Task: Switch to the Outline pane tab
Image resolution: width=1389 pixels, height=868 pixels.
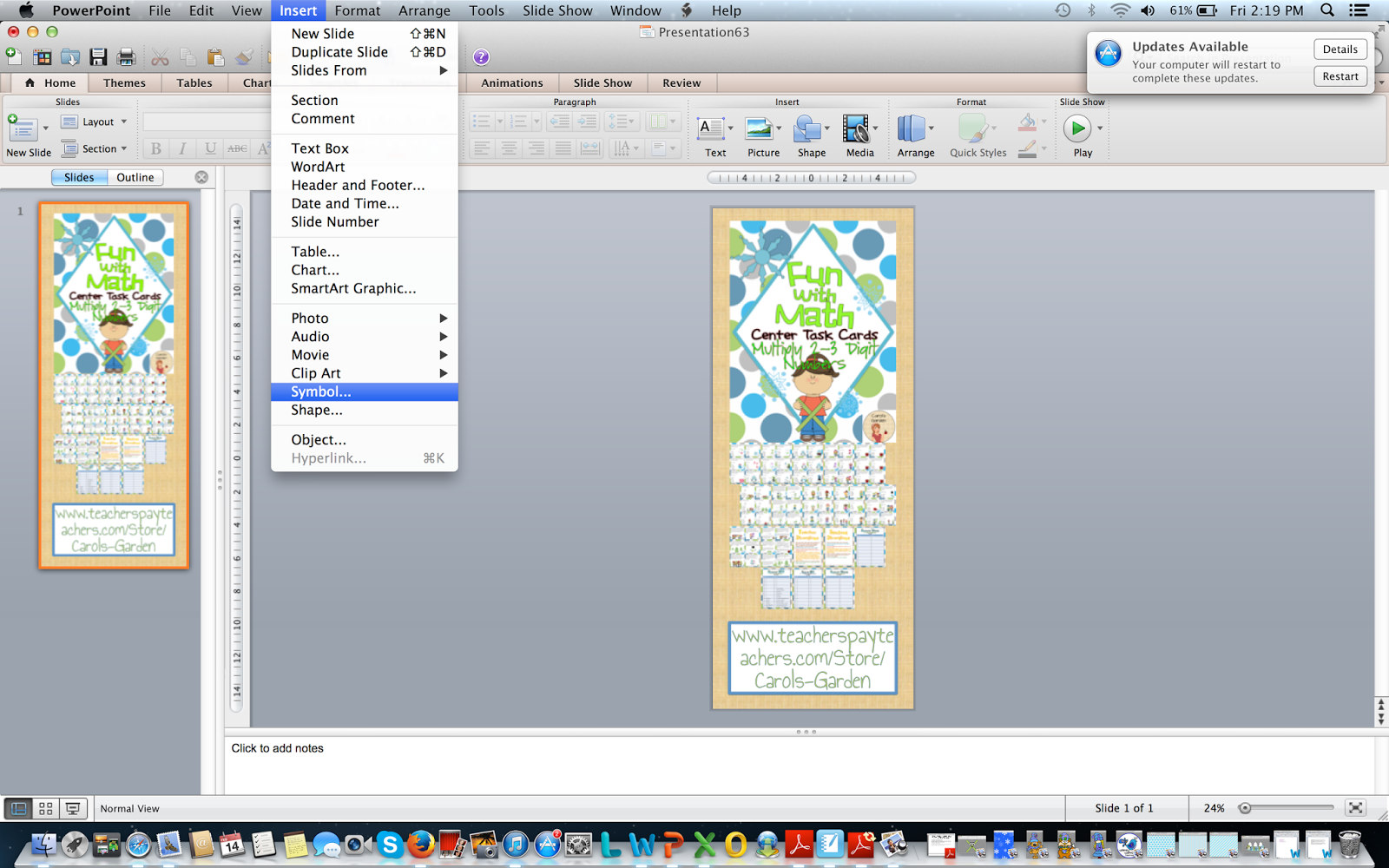Action: tap(135, 177)
